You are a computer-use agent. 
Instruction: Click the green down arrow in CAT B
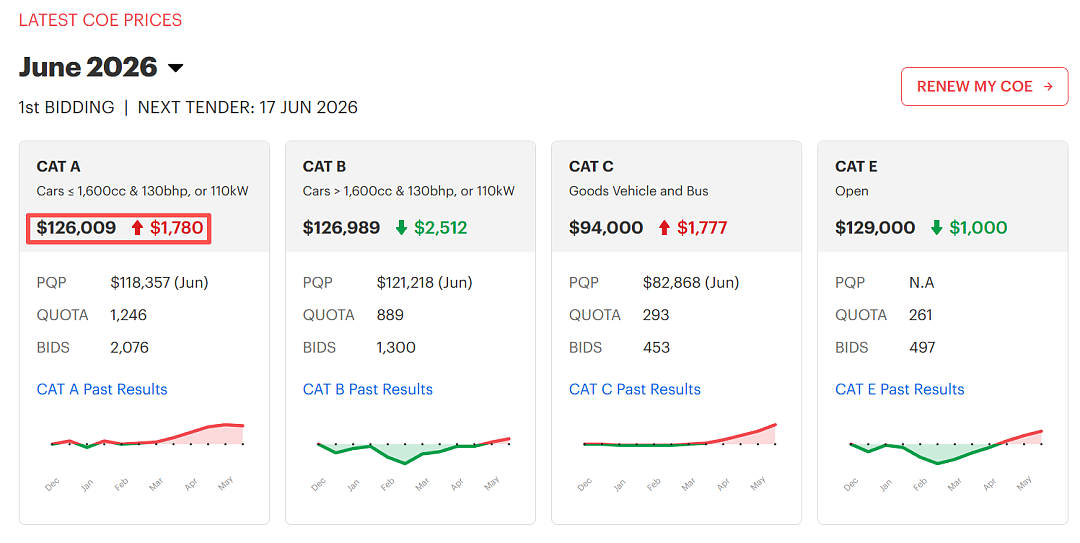click(401, 227)
